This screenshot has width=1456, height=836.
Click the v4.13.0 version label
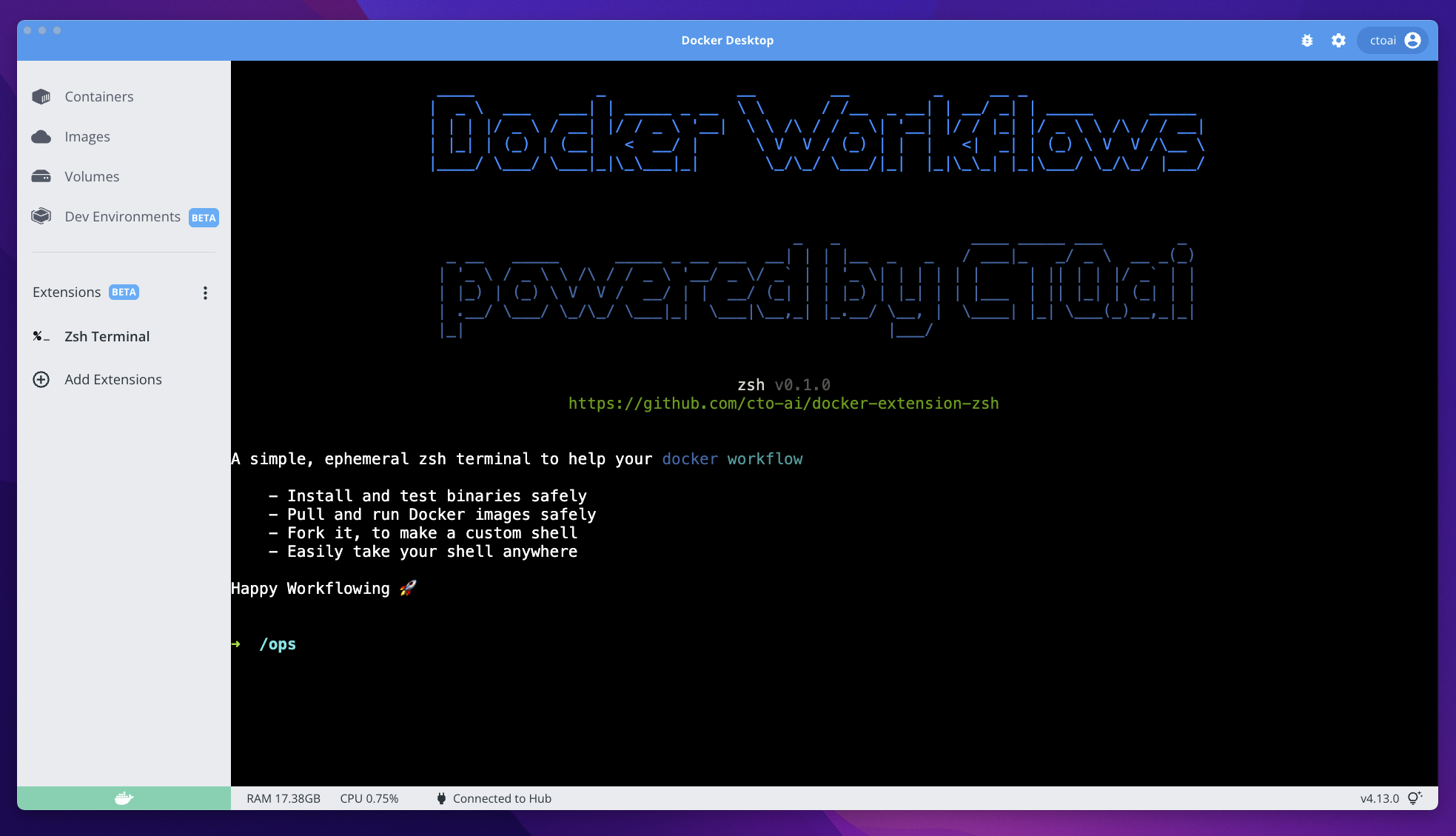coord(1379,798)
